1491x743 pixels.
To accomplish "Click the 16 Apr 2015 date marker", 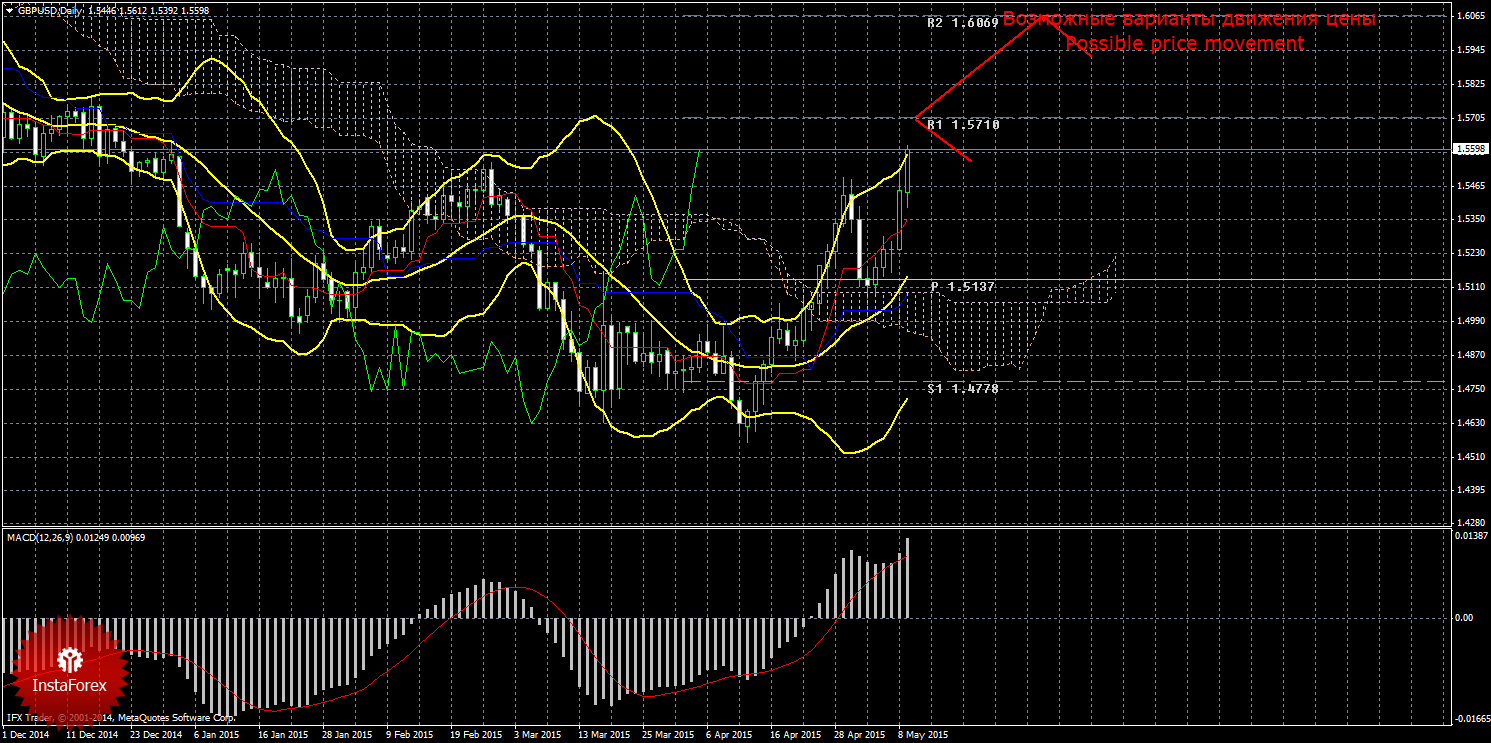I will [x=795, y=734].
